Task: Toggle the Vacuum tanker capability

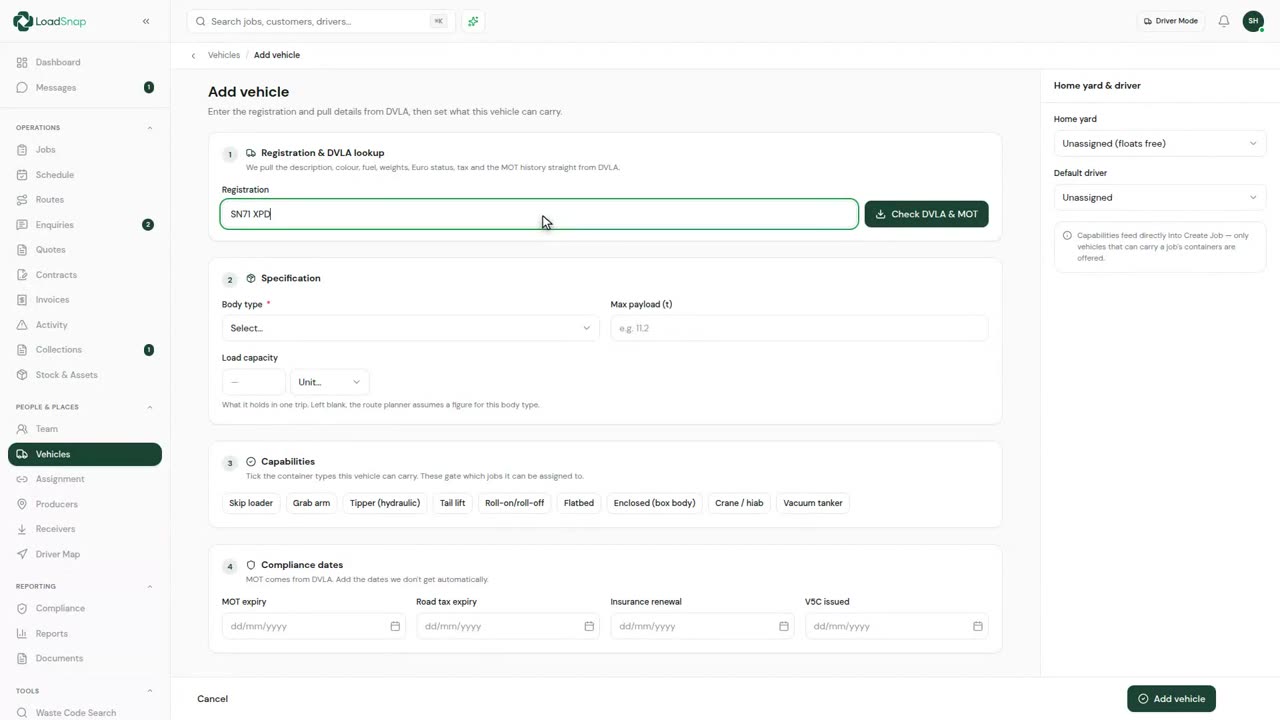Action: pyautogui.click(x=813, y=503)
